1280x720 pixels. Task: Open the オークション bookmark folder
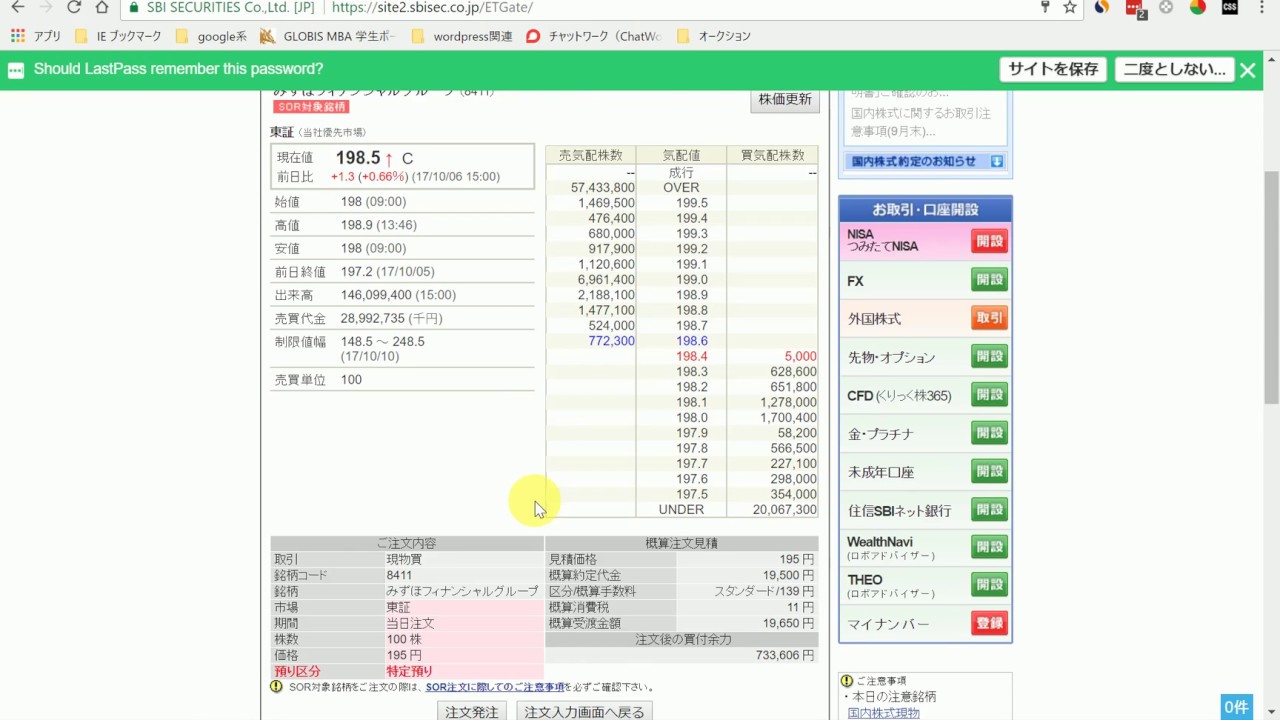tap(714, 36)
